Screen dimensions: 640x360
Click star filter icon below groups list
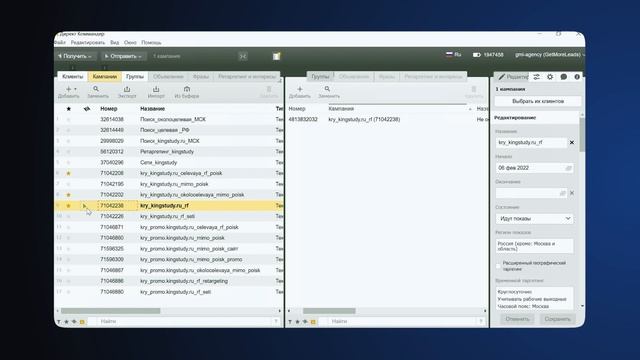point(298,322)
